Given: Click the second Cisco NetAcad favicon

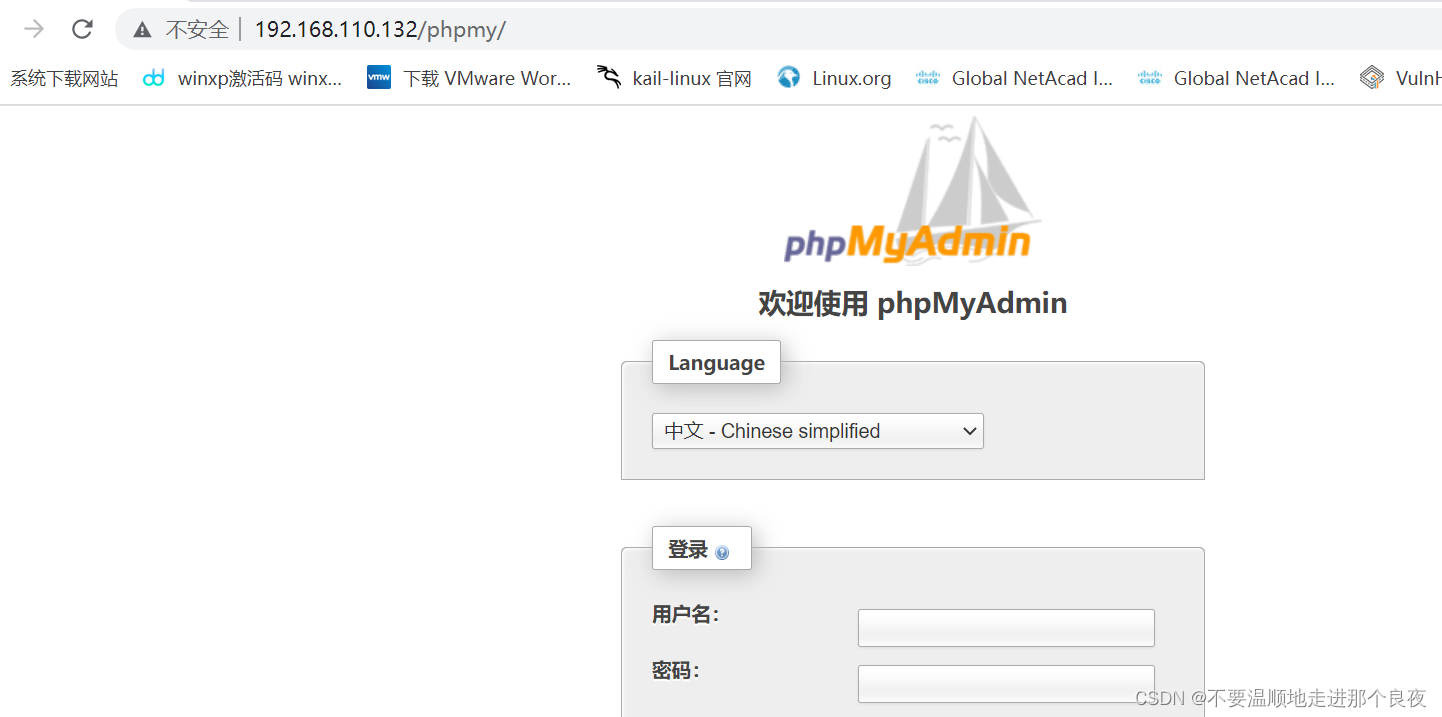Looking at the screenshot, I should tap(1150, 78).
